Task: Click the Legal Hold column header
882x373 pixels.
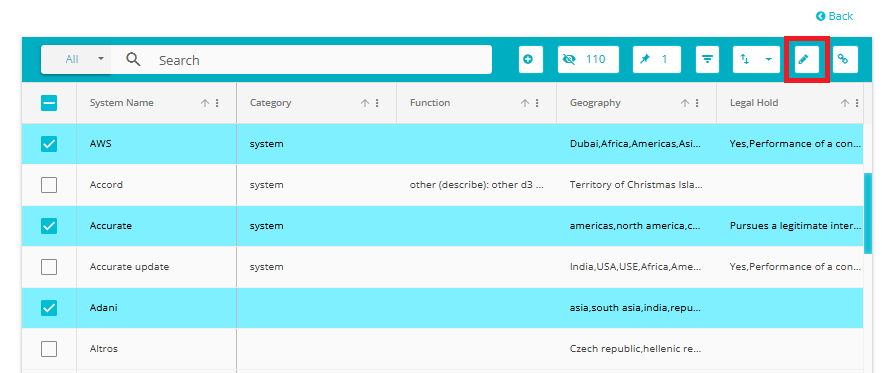Action: pyautogui.click(x=754, y=103)
